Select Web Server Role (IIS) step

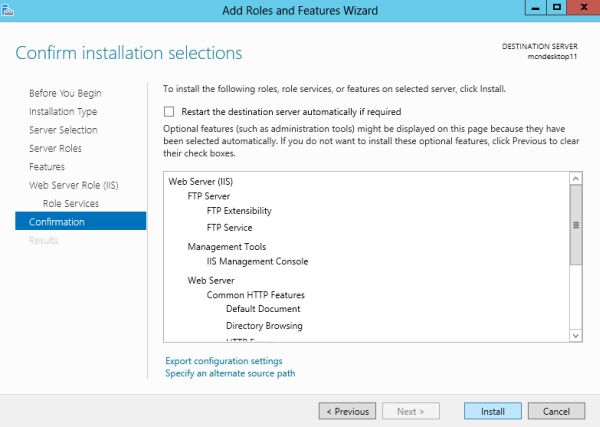tap(74, 185)
